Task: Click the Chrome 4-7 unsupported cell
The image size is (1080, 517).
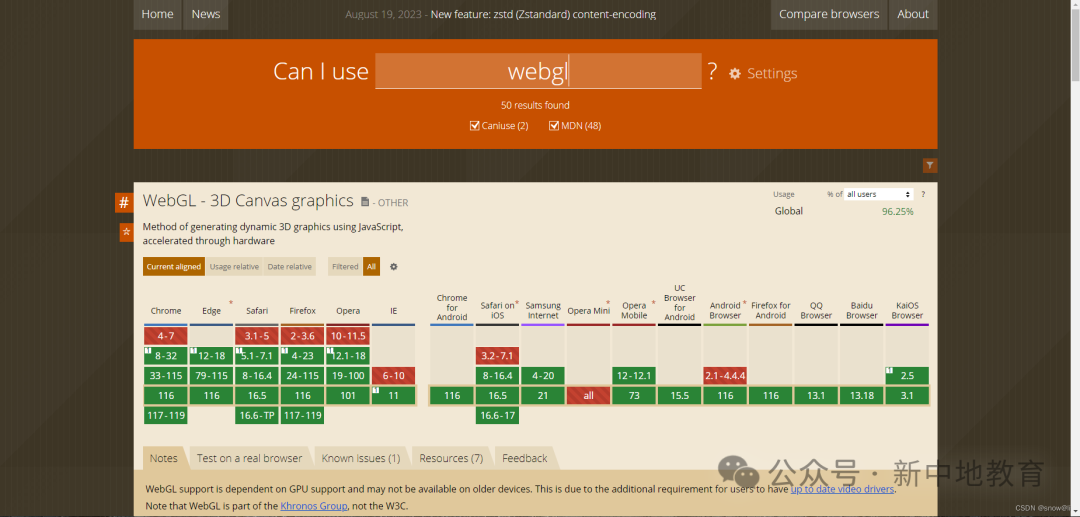Action: point(166,336)
